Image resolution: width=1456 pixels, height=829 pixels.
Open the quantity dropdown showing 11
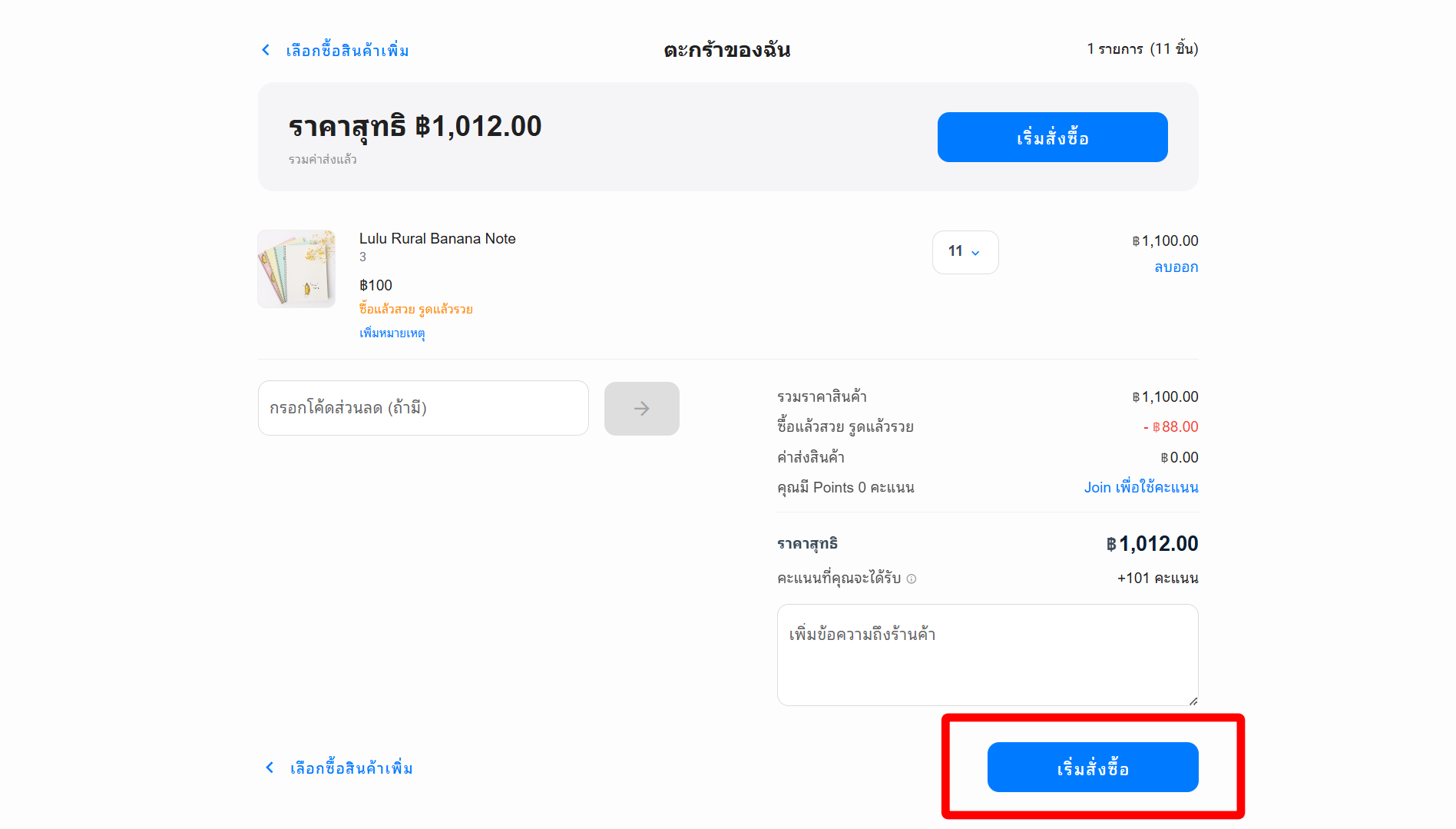pos(965,252)
